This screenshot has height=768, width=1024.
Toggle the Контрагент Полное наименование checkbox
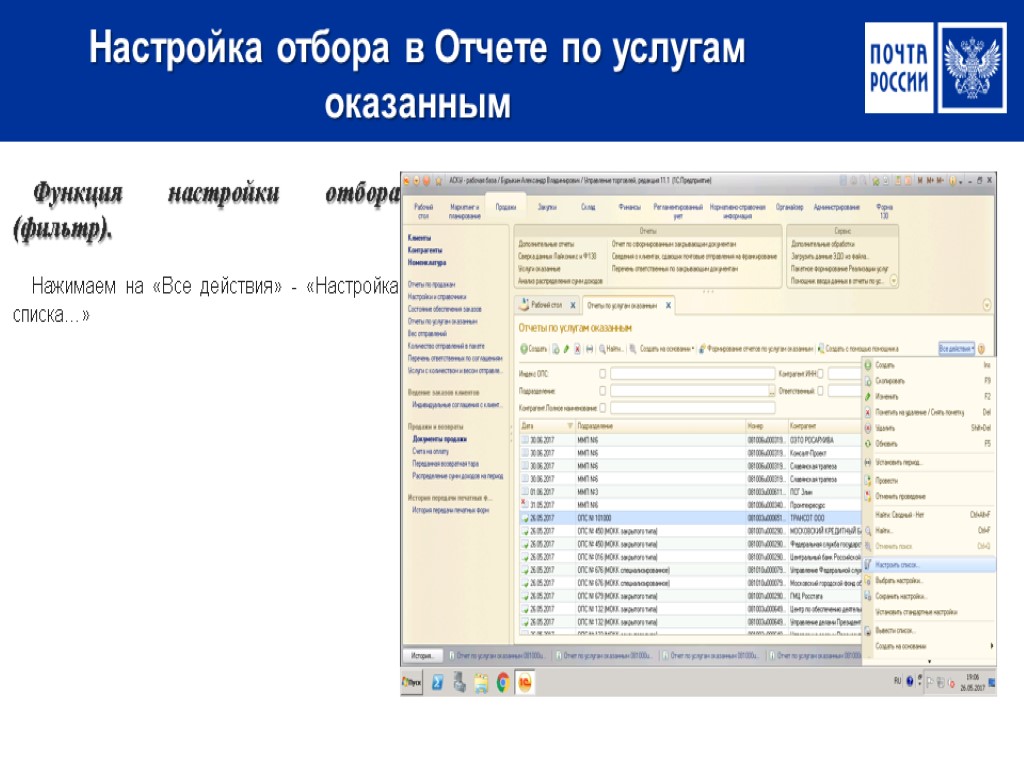tap(602, 408)
